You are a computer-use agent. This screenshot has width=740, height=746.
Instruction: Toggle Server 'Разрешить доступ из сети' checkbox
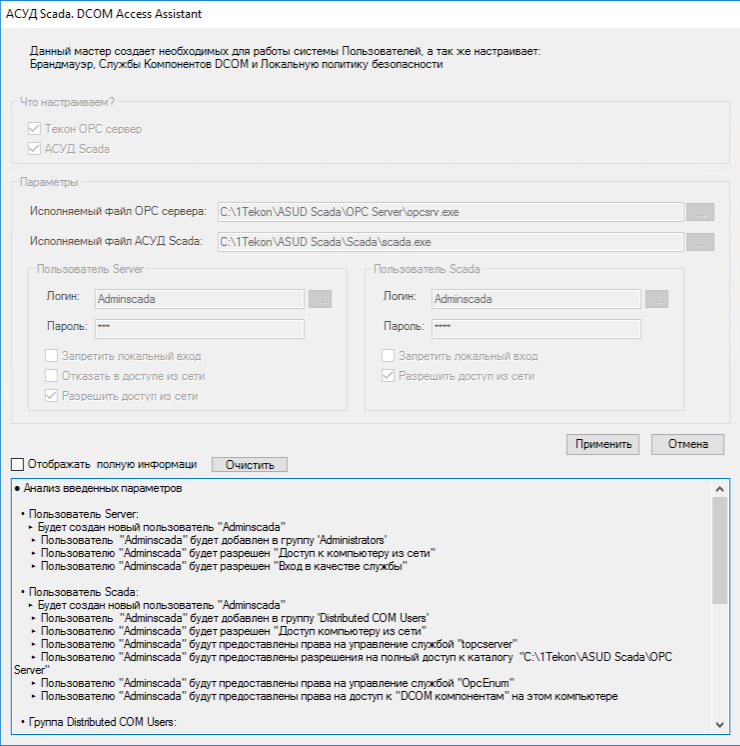point(52,396)
